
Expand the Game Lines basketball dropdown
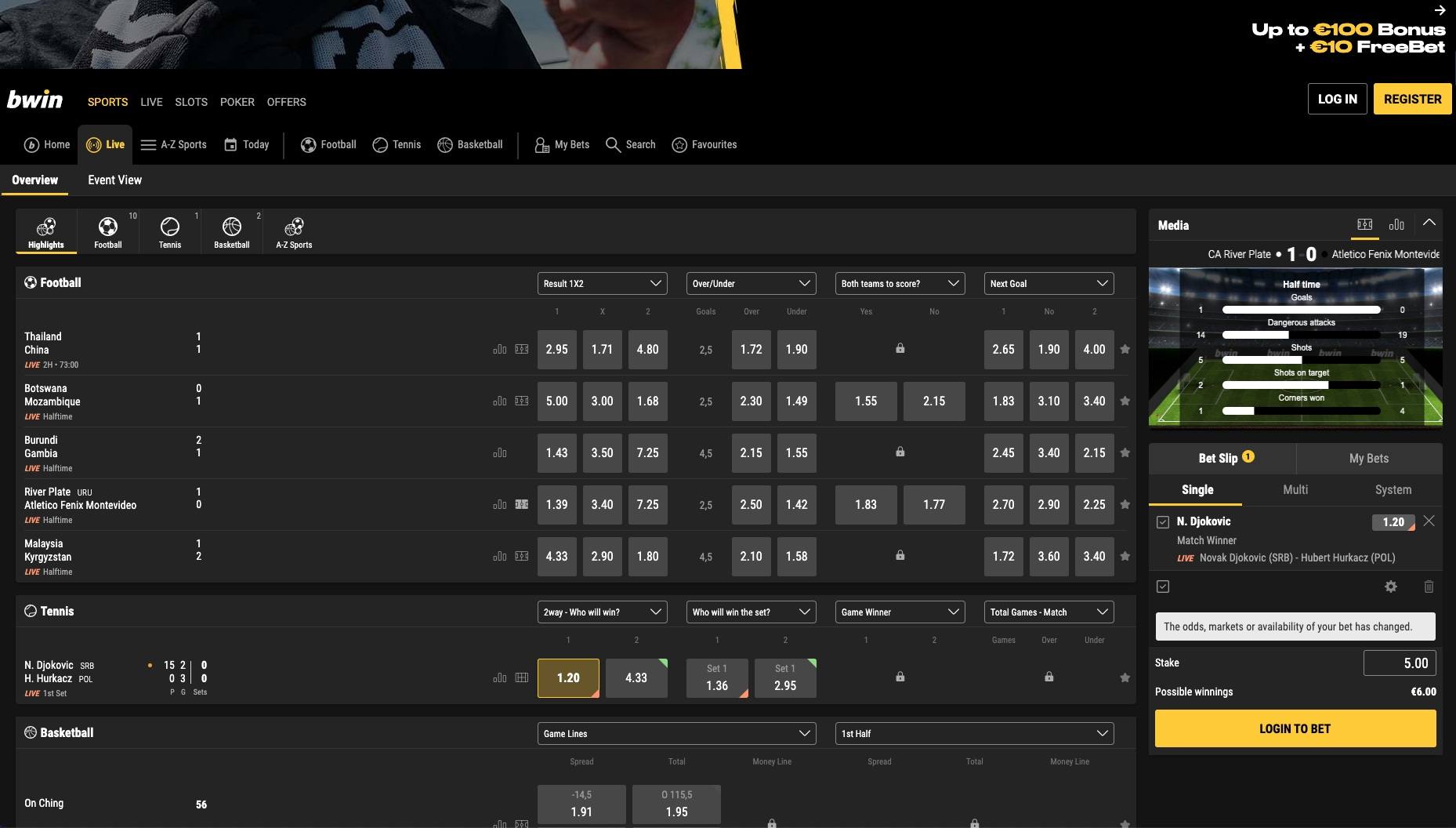[675, 733]
